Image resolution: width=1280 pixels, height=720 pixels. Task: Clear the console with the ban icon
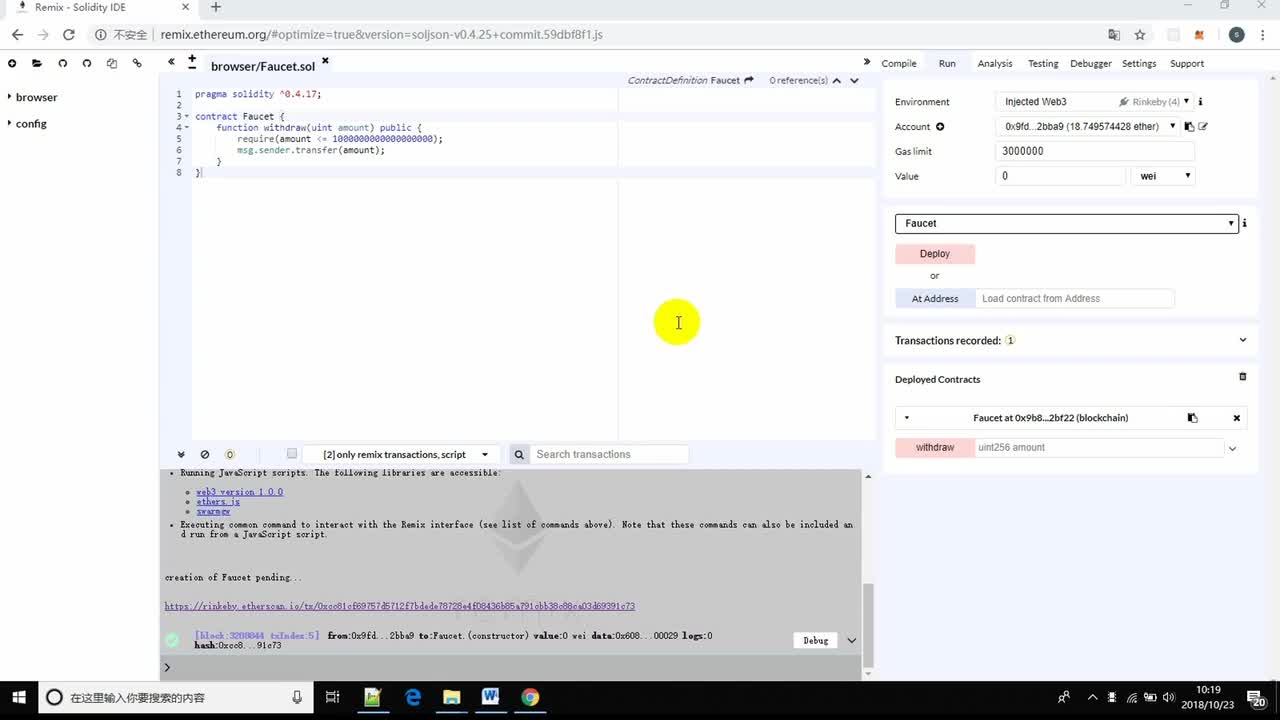(x=205, y=454)
